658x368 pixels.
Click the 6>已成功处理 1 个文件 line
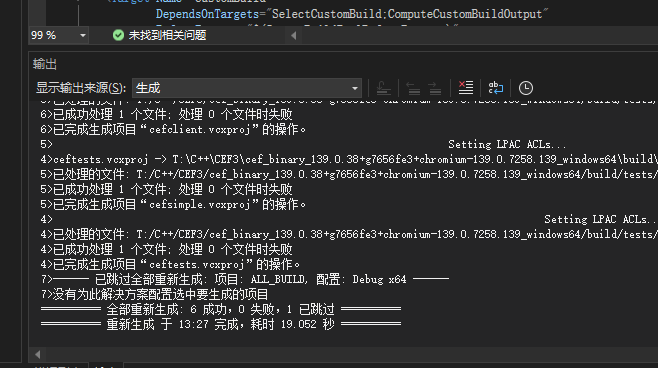point(166,115)
